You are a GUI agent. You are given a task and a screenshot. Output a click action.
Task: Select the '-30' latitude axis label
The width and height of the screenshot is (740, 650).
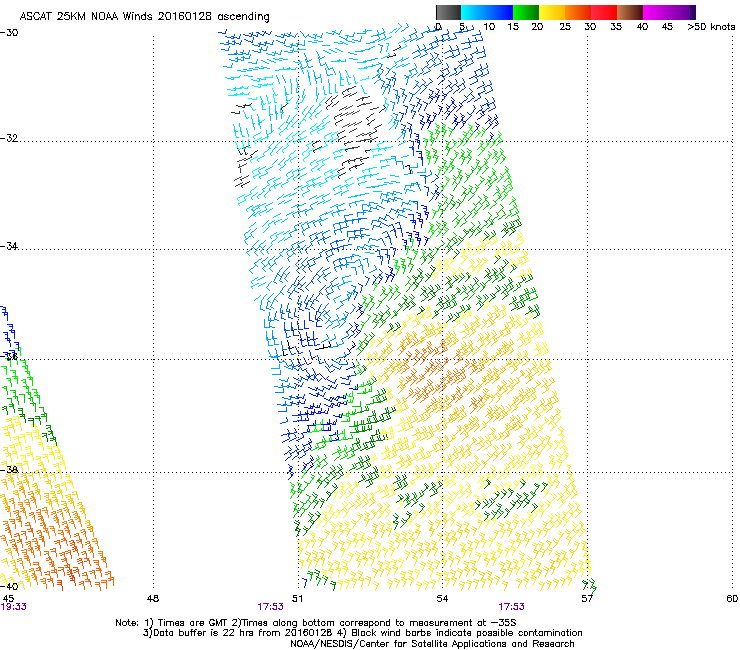click(x=9, y=33)
